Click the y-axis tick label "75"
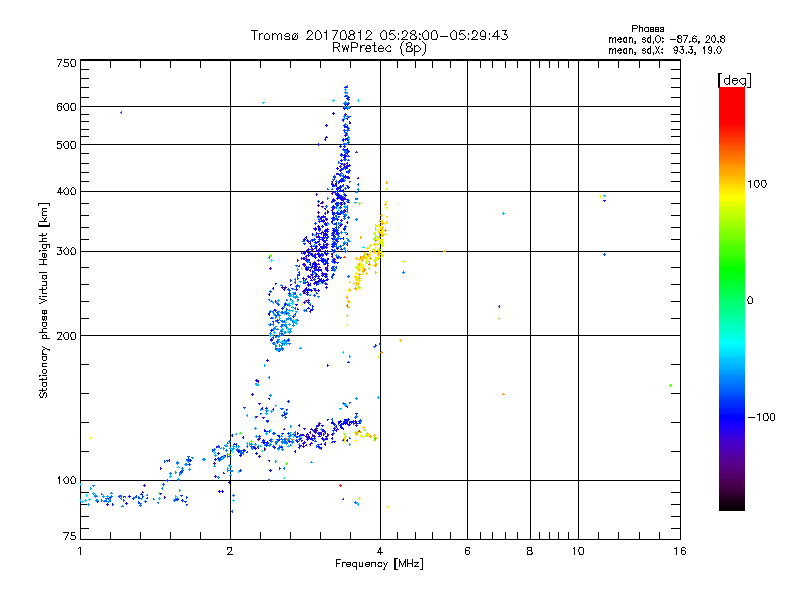The height and width of the screenshot is (600, 800). (x=70, y=536)
